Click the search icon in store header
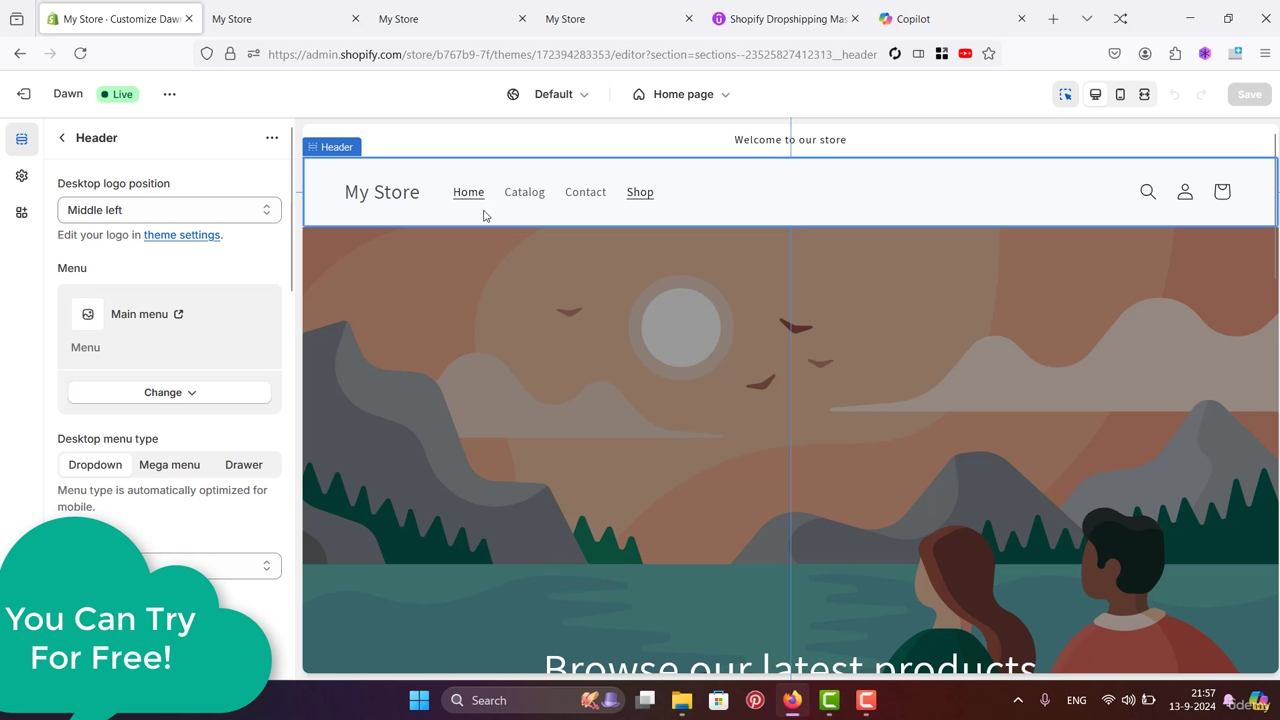This screenshot has width=1280, height=720. (x=1148, y=192)
